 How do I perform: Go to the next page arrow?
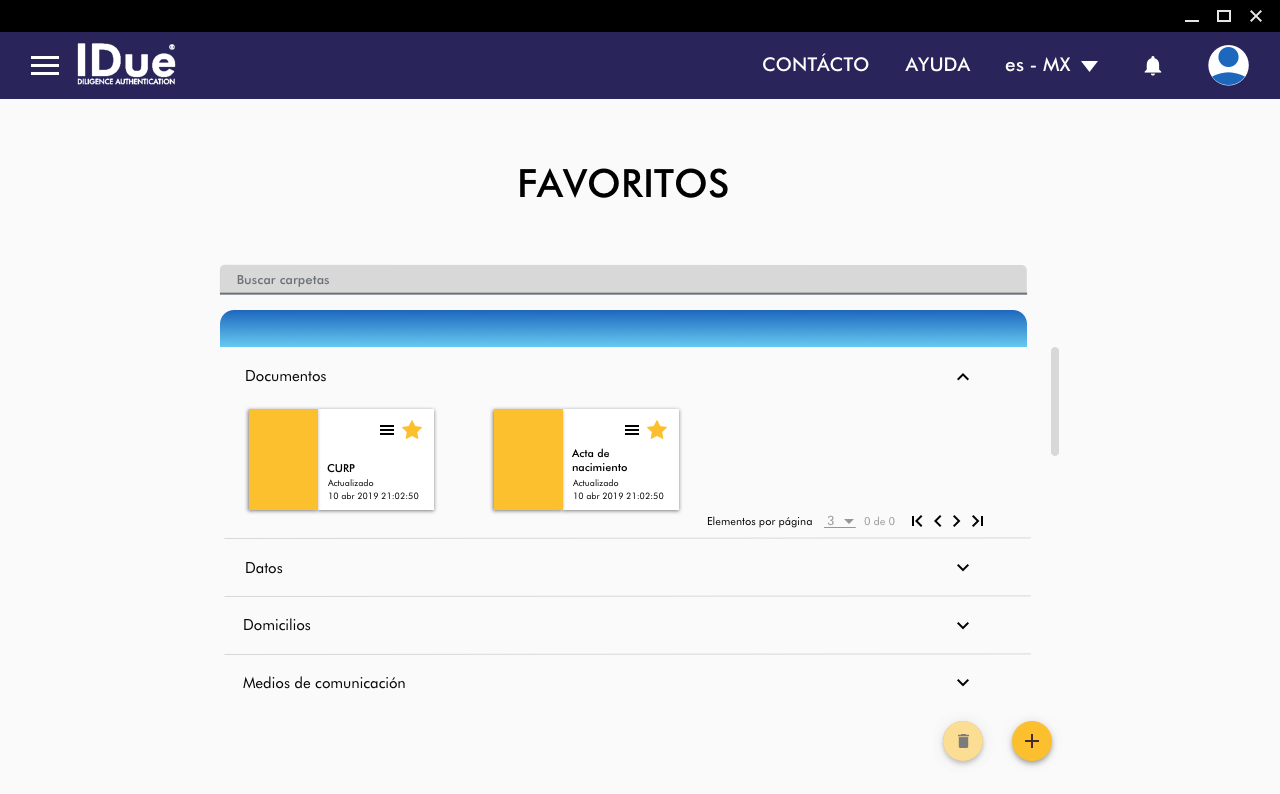pyautogui.click(x=957, y=521)
